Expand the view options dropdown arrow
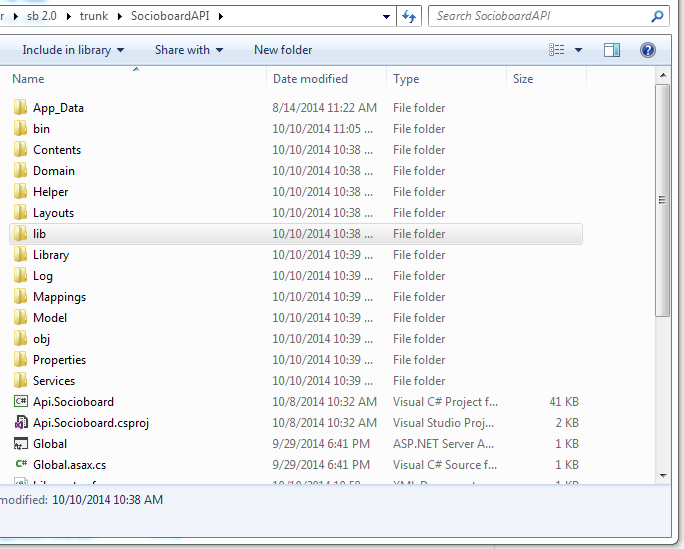Image resolution: width=684 pixels, height=549 pixels. [x=578, y=50]
